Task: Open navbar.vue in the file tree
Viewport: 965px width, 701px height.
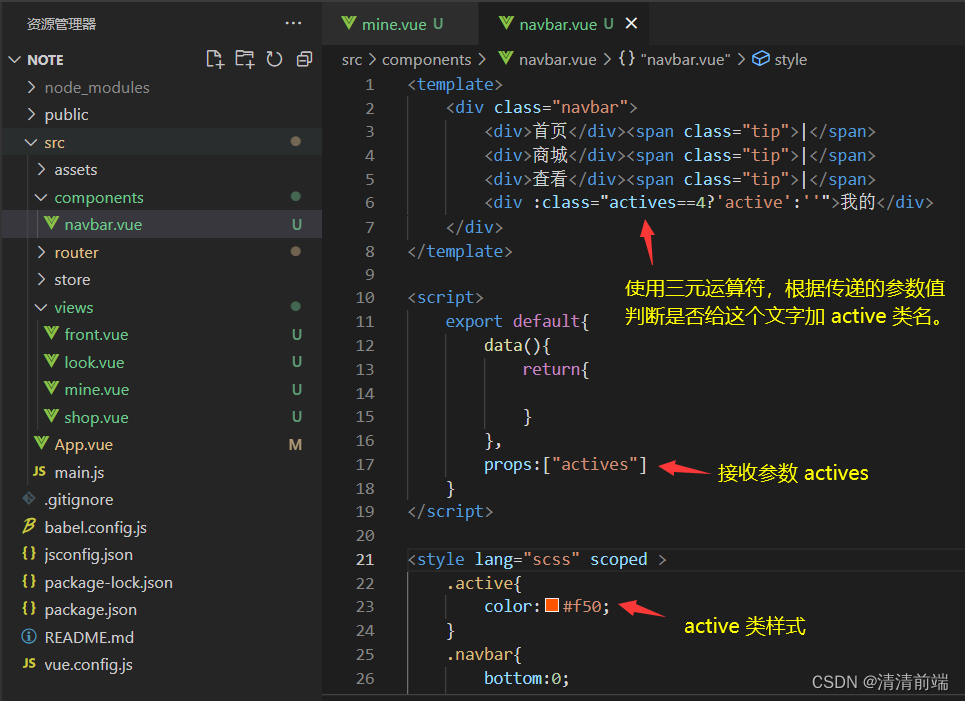Action: [x=161, y=225]
